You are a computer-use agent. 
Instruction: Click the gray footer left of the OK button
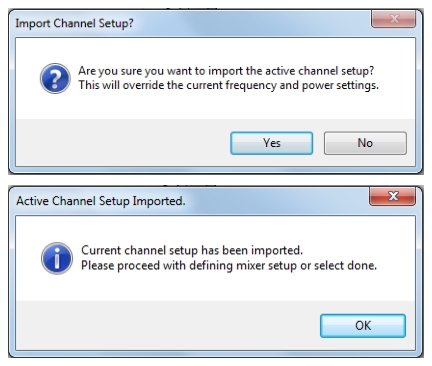tap(168, 325)
